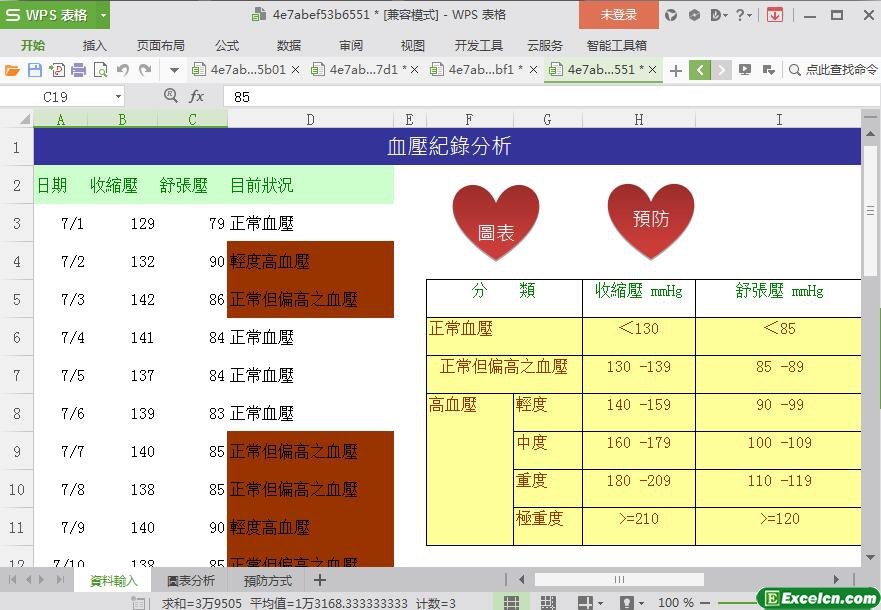The width and height of the screenshot is (881, 610).
Task: Click the vertical scrollbar down arrow
Action: point(870,557)
